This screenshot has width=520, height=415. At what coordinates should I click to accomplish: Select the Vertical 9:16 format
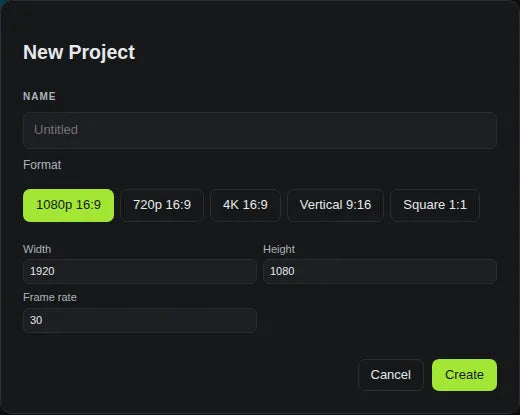click(335, 205)
